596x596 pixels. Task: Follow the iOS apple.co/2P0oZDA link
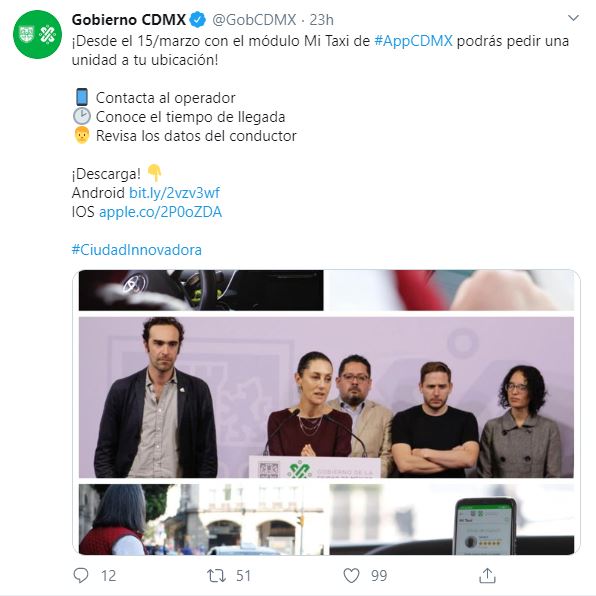[x=160, y=212]
